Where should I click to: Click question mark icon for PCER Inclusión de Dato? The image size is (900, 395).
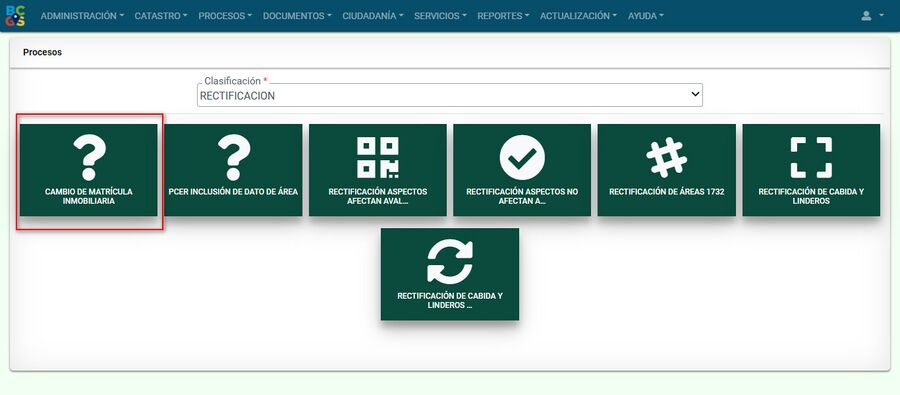coord(234,157)
